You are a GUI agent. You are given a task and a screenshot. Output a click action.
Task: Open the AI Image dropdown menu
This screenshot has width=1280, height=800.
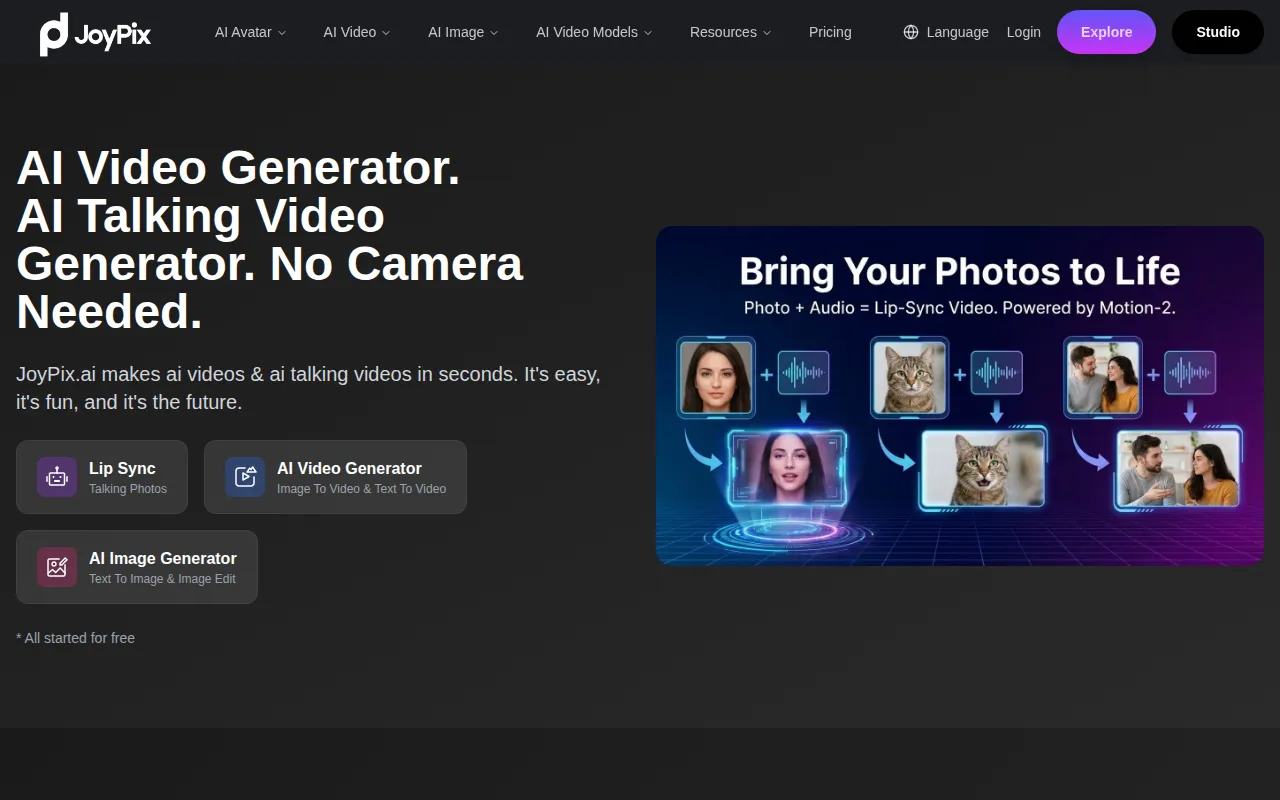point(463,32)
